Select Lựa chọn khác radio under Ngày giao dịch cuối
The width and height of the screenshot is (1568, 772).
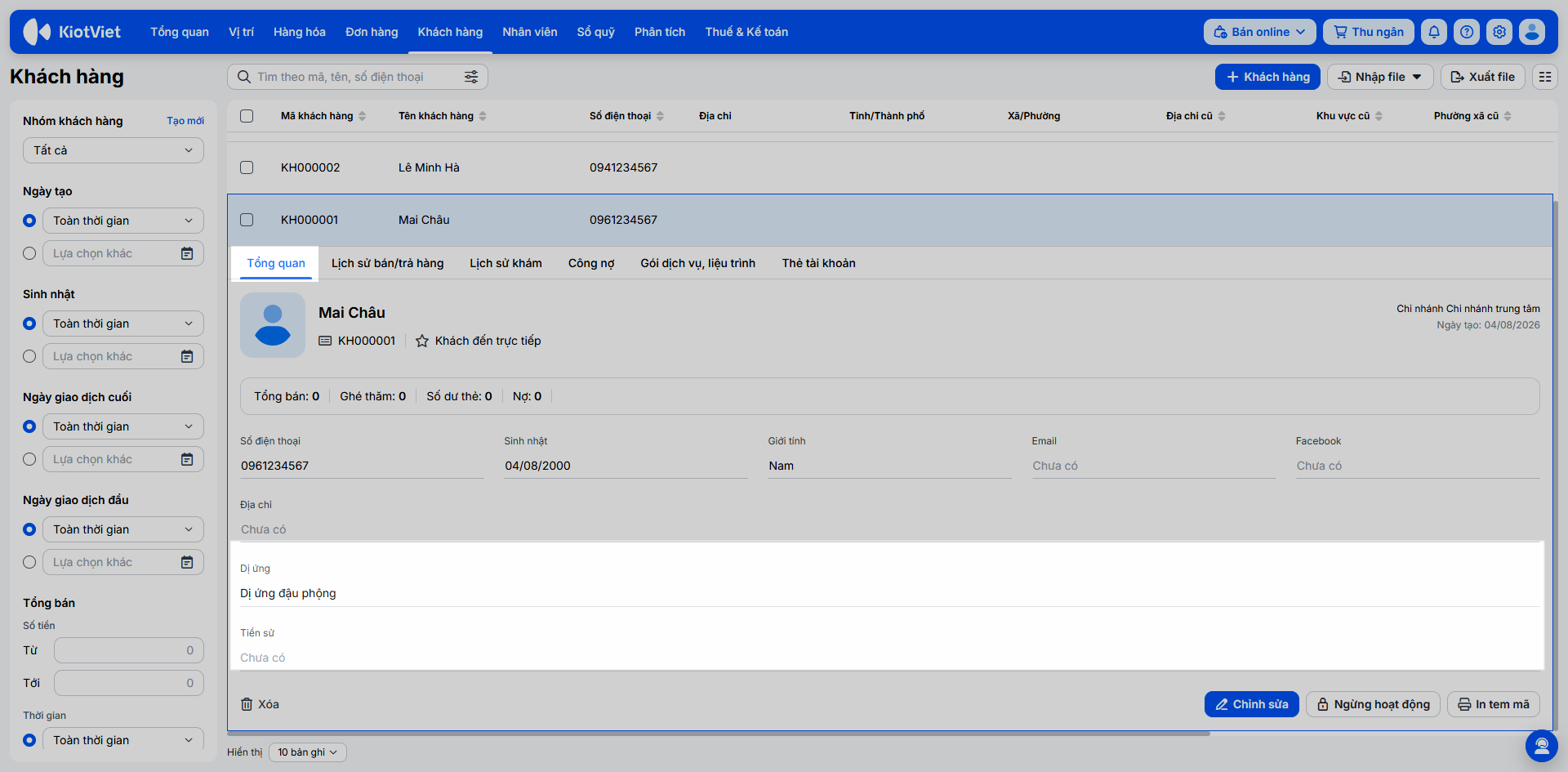coord(29,459)
